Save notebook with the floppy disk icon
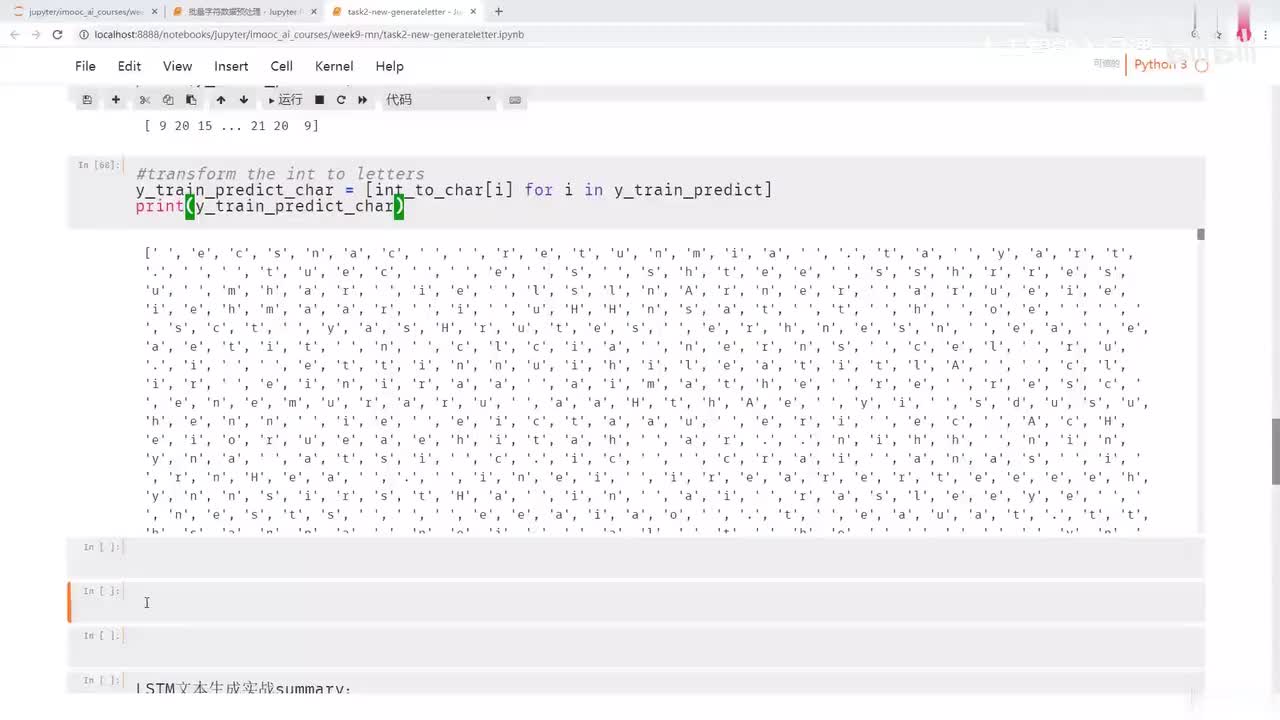1280x720 pixels. point(87,100)
